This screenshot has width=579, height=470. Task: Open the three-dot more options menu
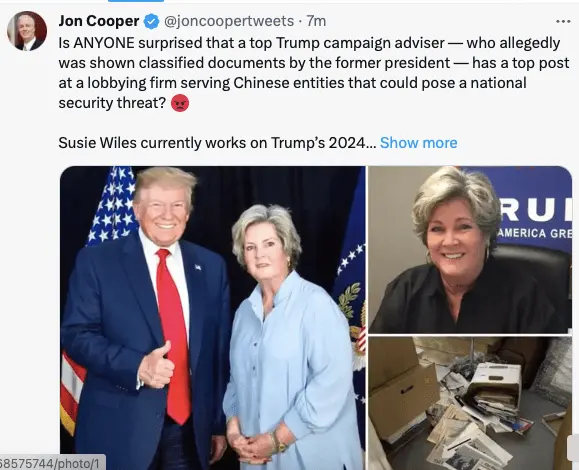coord(563,21)
